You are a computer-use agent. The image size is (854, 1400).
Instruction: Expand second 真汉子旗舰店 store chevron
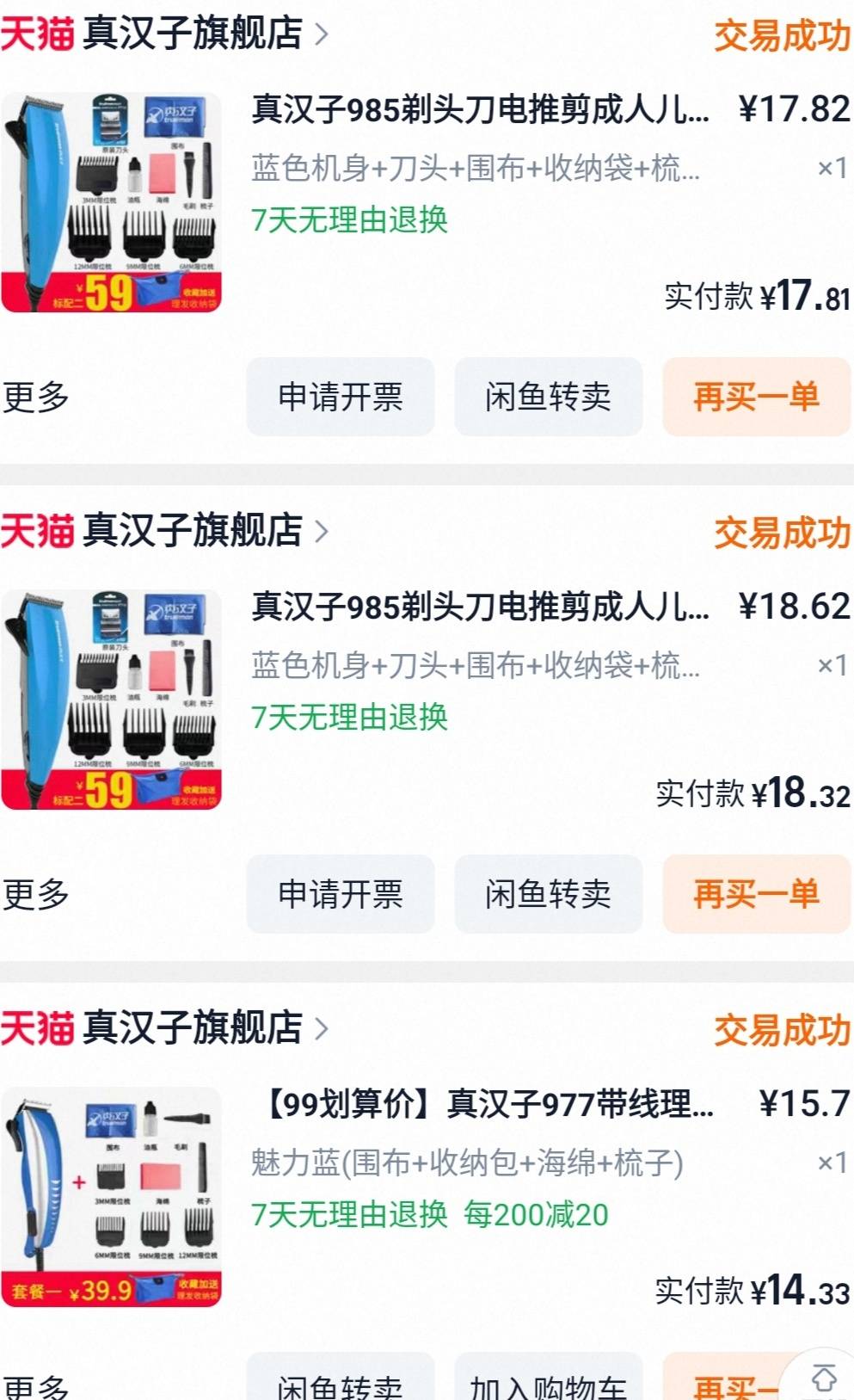[x=321, y=531]
